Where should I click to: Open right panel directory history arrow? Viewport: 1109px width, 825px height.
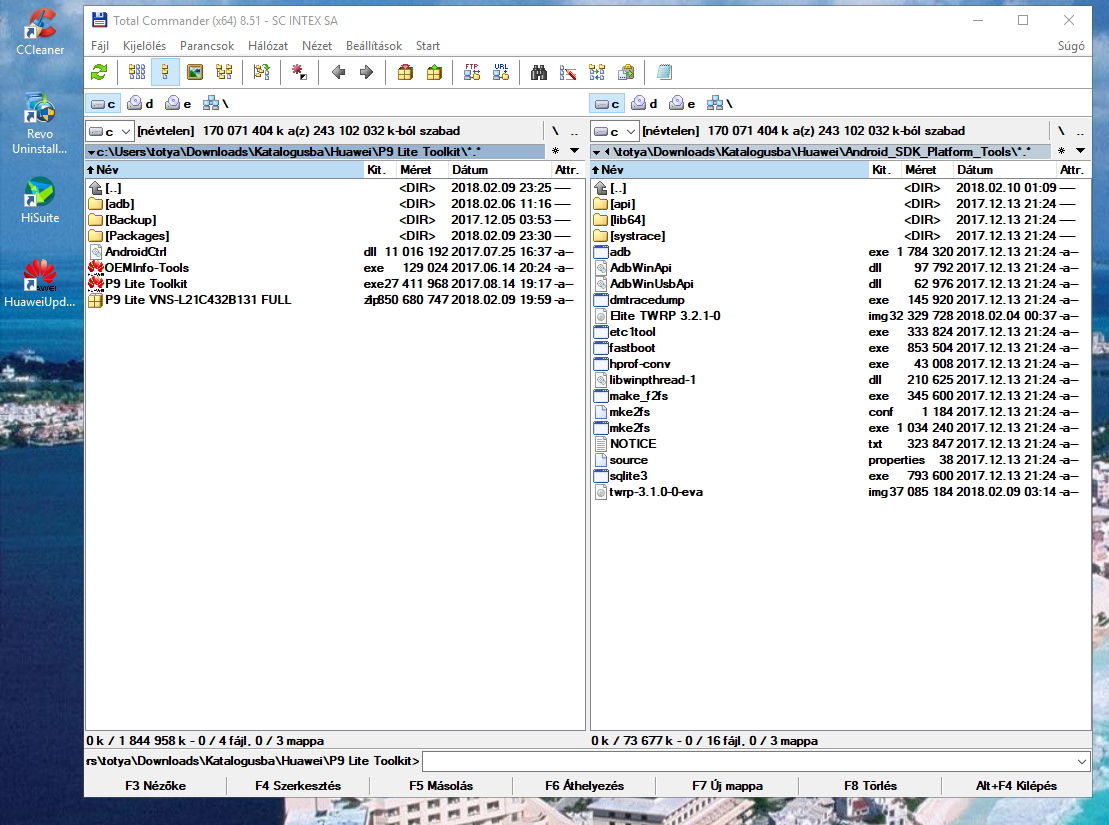click(x=1080, y=151)
